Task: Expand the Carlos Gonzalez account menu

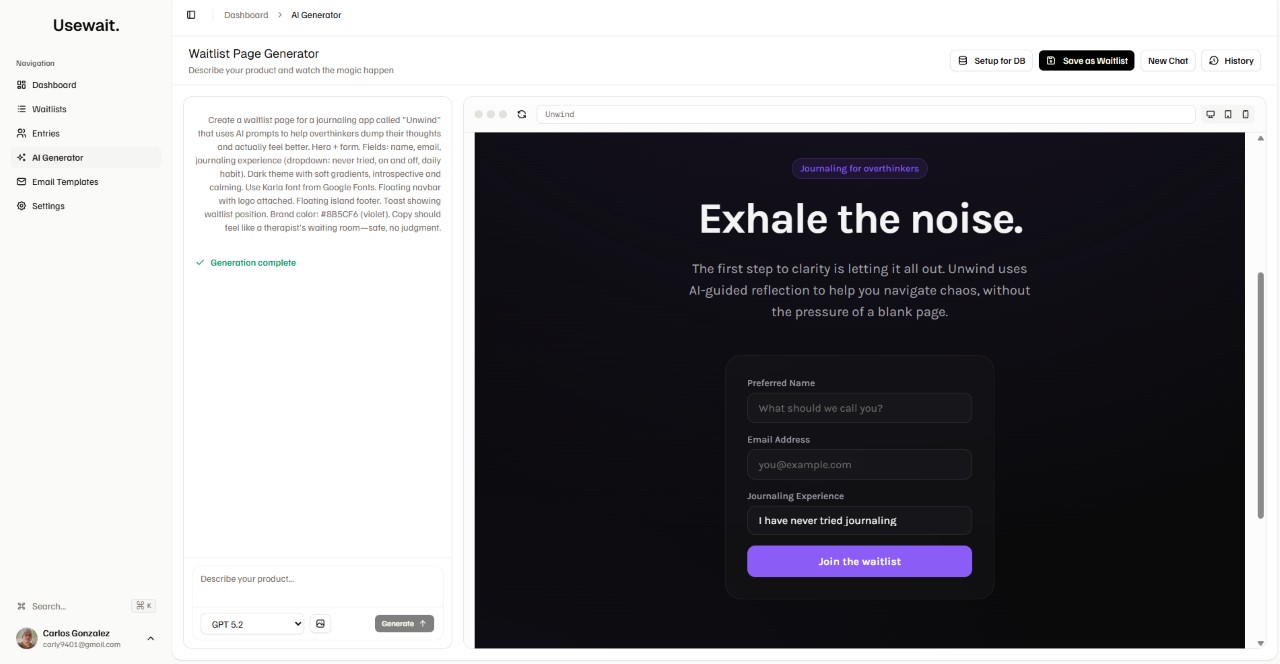Action: [151, 638]
